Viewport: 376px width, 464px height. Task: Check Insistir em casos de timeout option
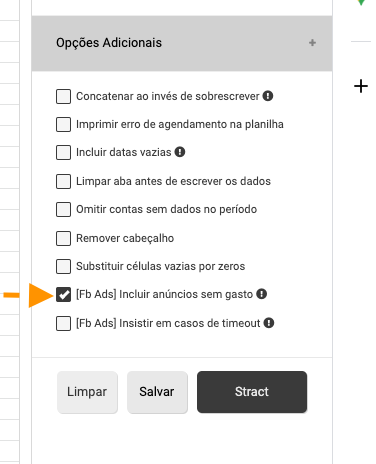click(63, 323)
